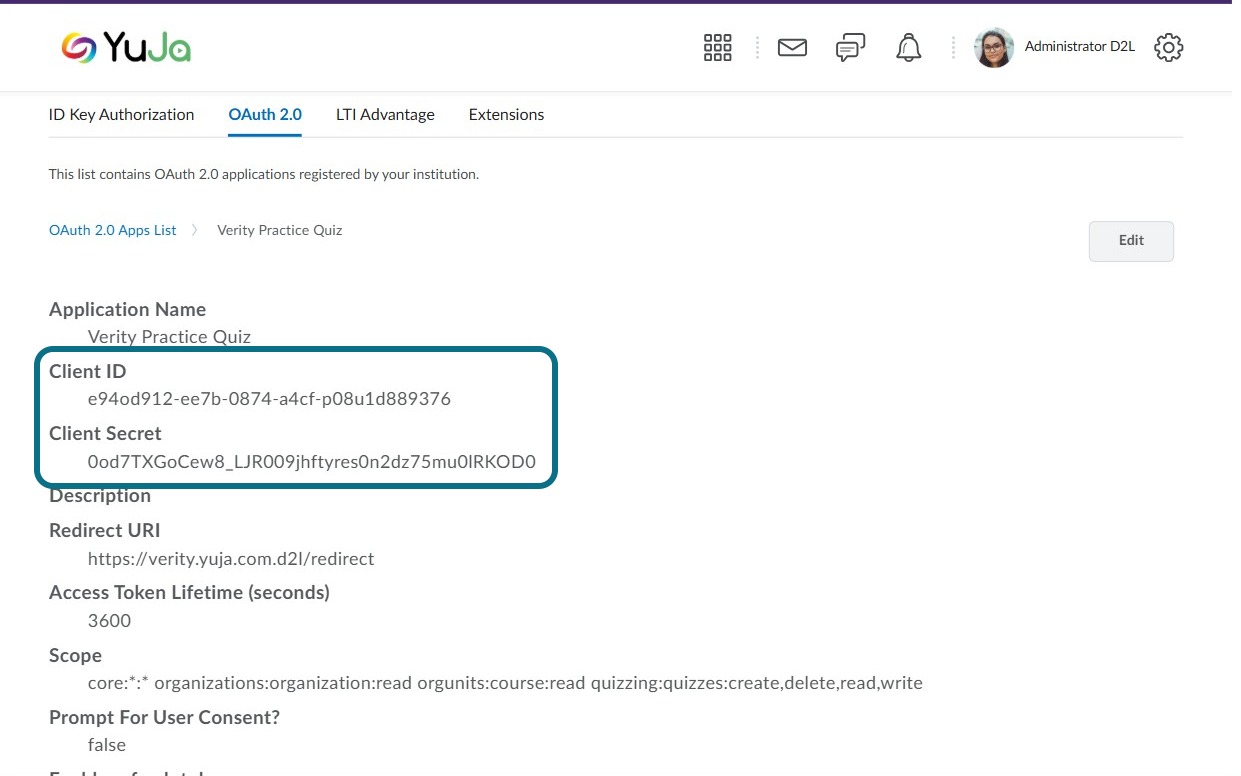Switch to the ID Key Authorization tab
1241x776 pixels.
(x=121, y=114)
